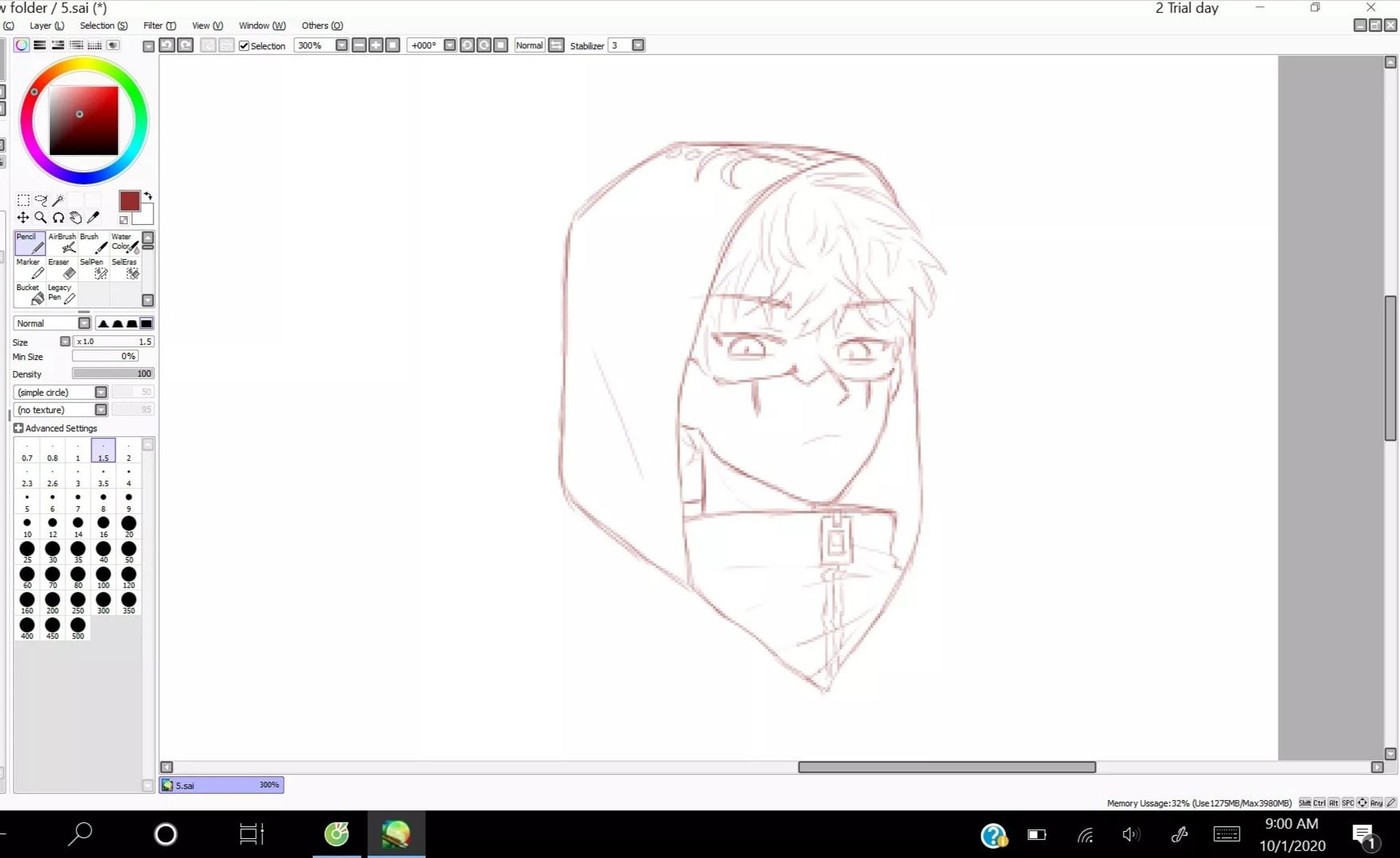The image size is (1400, 858).
Task: Activate the Hand pan tool
Action: [x=75, y=218]
